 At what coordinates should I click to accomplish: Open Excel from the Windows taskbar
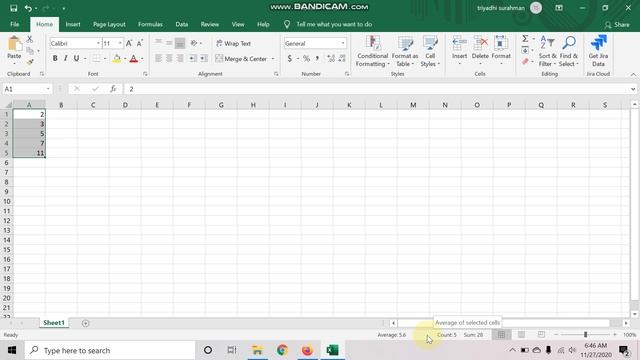333,350
